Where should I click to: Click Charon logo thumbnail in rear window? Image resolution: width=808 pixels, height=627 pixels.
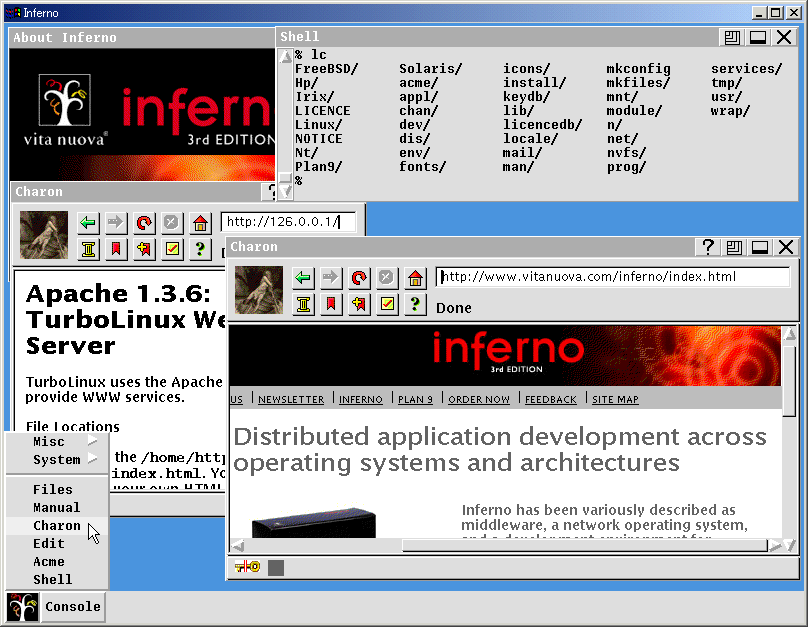[44, 235]
